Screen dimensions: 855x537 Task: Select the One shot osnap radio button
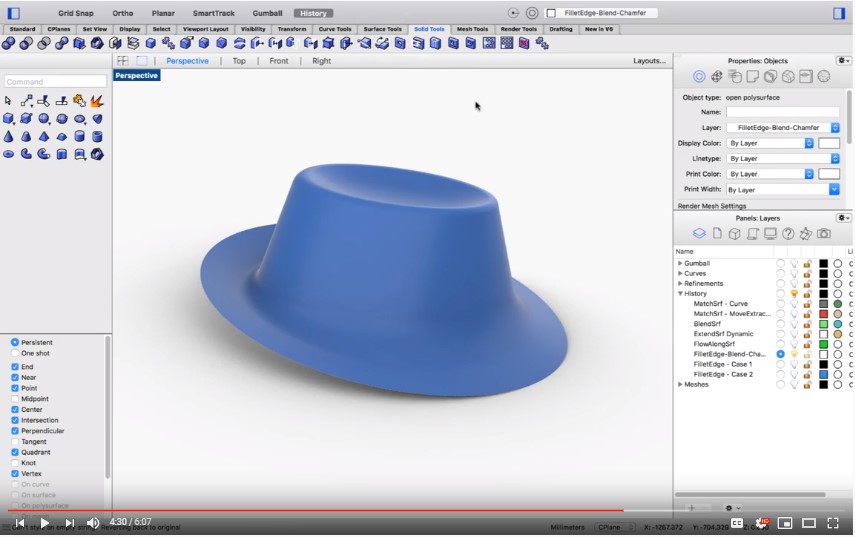coord(15,353)
